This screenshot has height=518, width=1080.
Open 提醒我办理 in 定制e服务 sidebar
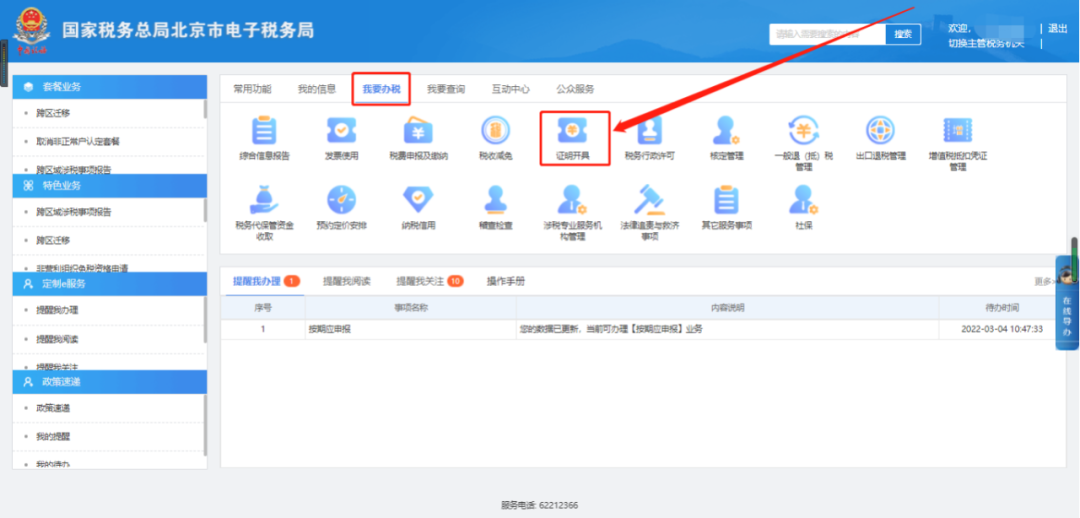pos(57,310)
